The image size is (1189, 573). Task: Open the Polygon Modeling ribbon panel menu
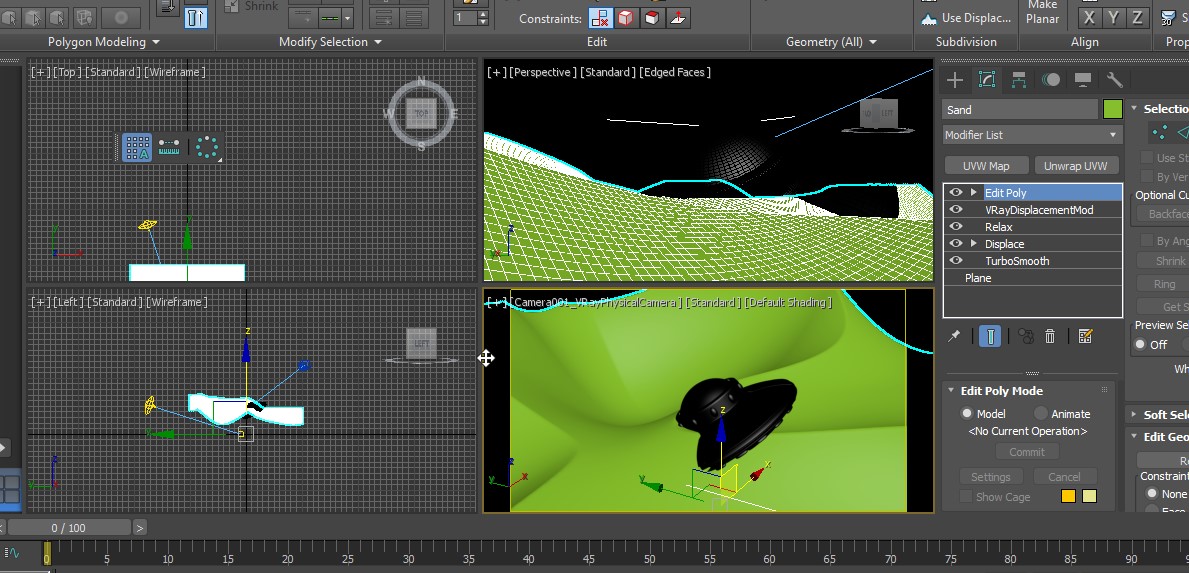coord(104,42)
